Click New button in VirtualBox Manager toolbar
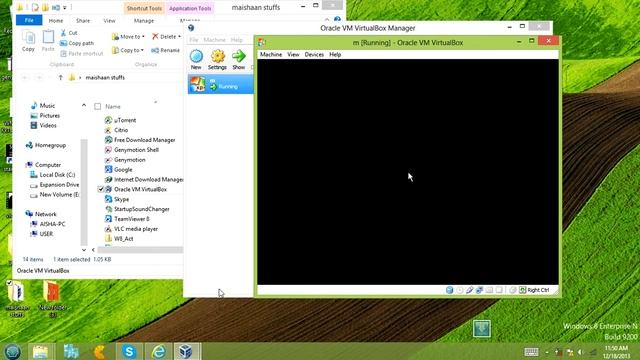Viewport: 640px width, 360px height. click(x=196, y=60)
